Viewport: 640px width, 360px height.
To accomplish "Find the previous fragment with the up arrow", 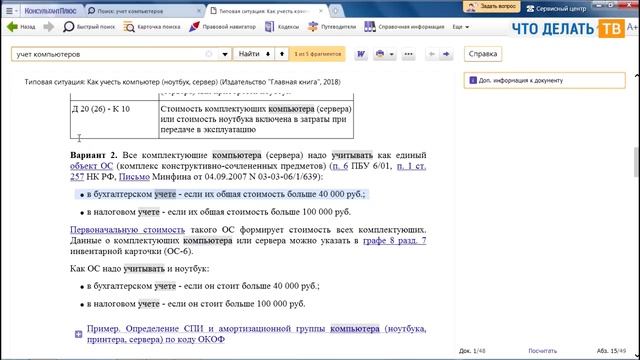I will pos(282,54).
